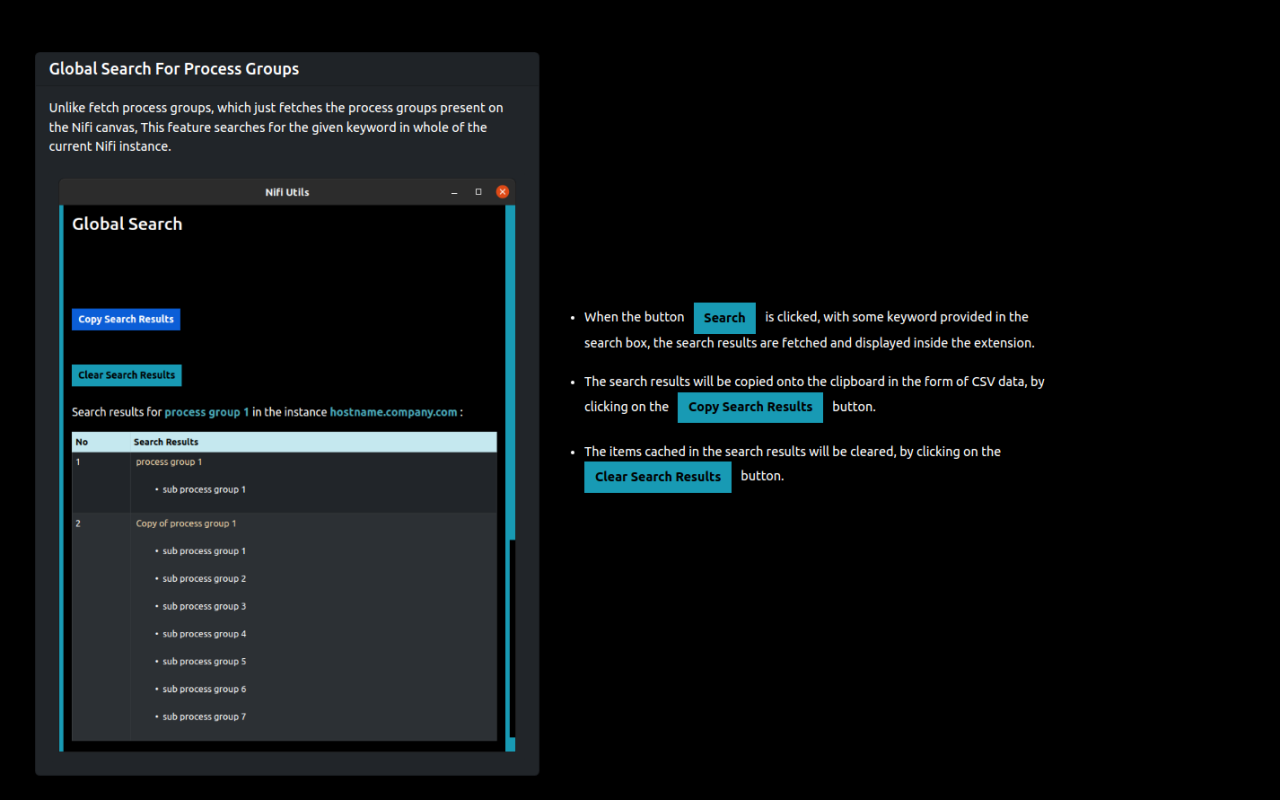Click the 'No' column header

pos(82,442)
